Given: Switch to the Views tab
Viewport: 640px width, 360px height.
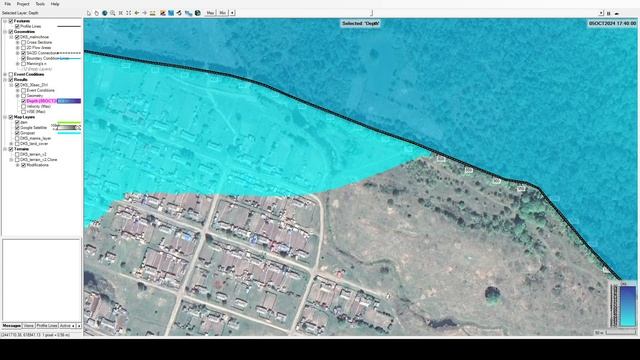Looking at the screenshot, I should [28, 326].
